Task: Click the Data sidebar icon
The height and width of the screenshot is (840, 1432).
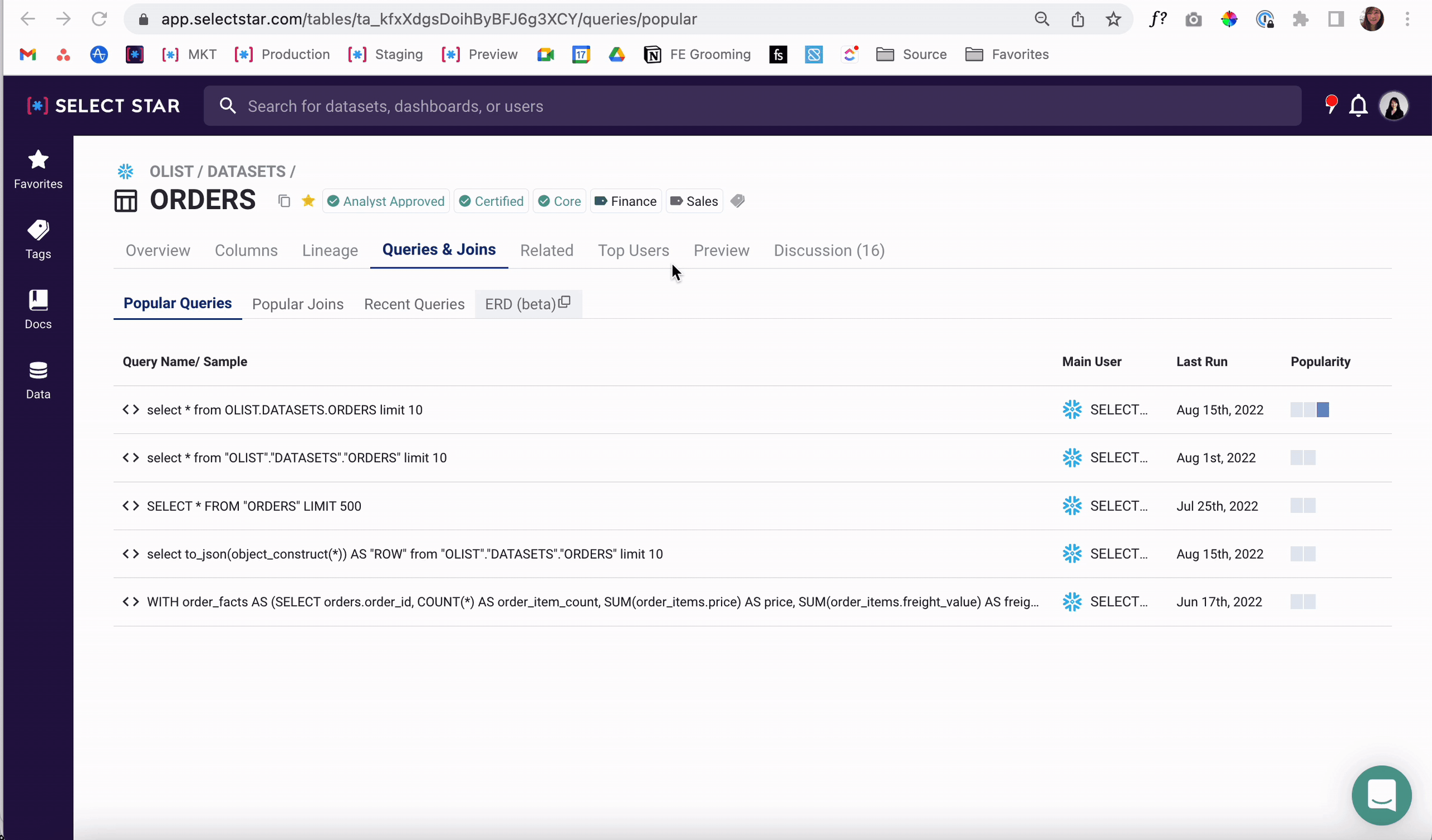Action: coord(38,380)
